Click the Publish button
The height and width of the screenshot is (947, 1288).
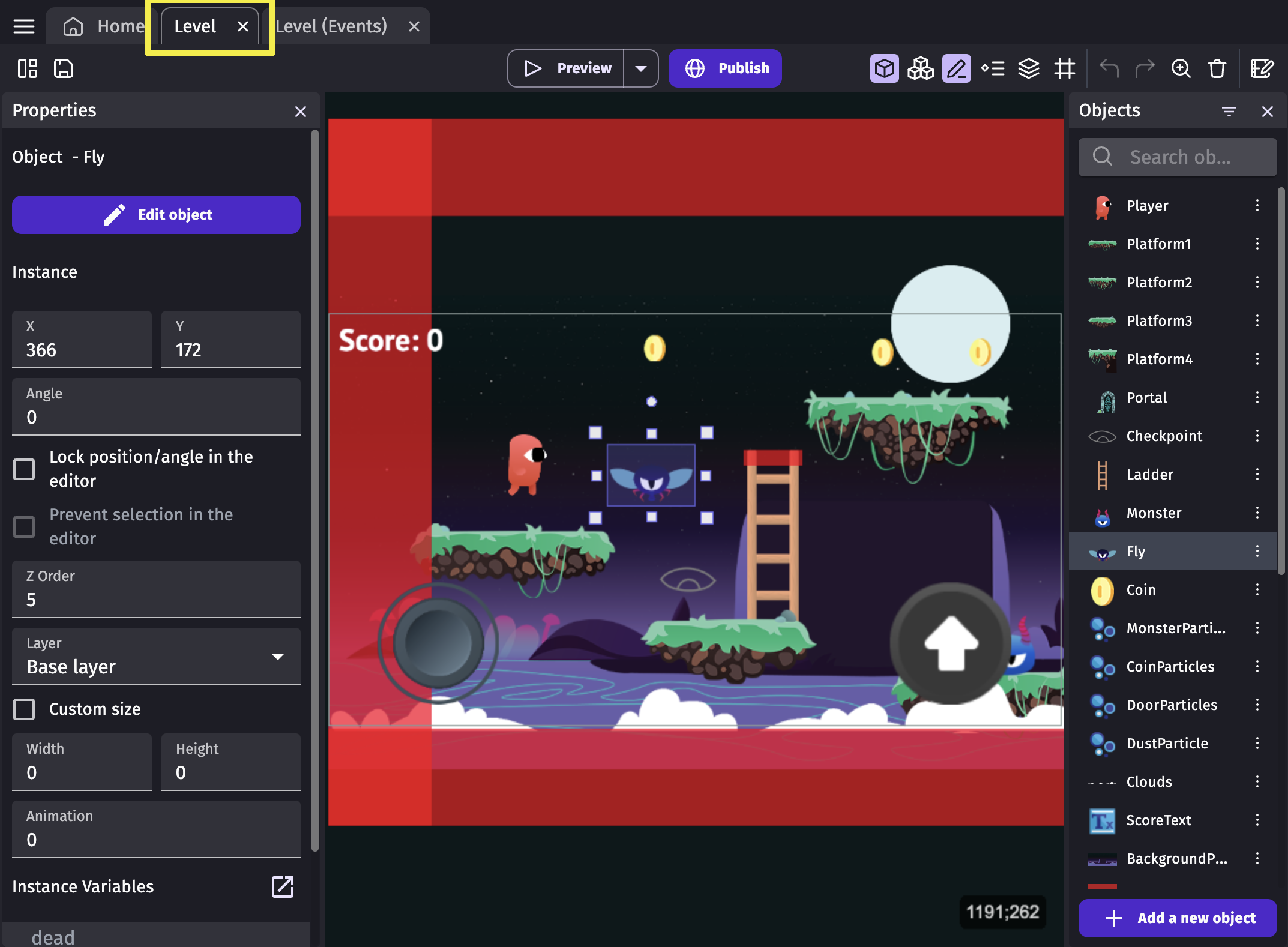pyautogui.click(x=725, y=68)
